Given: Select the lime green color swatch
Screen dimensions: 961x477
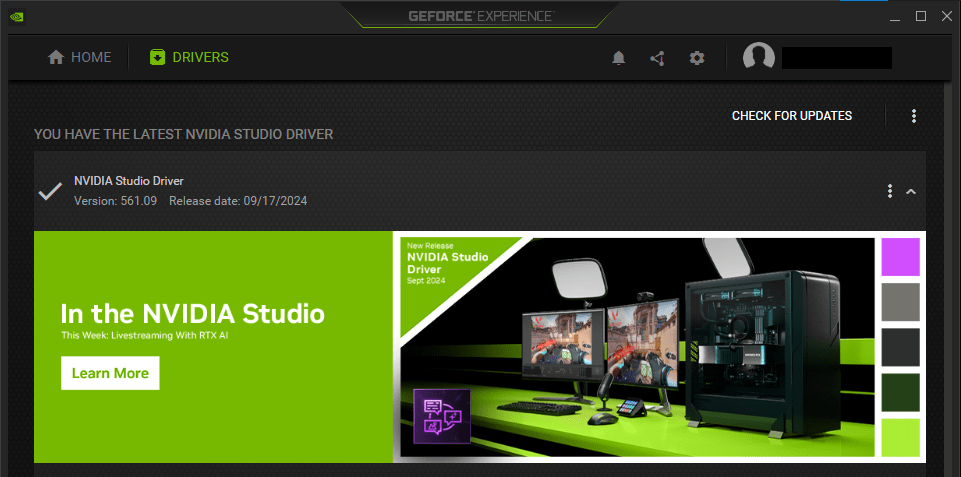Looking at the screenshot, I should coord(900,437).
